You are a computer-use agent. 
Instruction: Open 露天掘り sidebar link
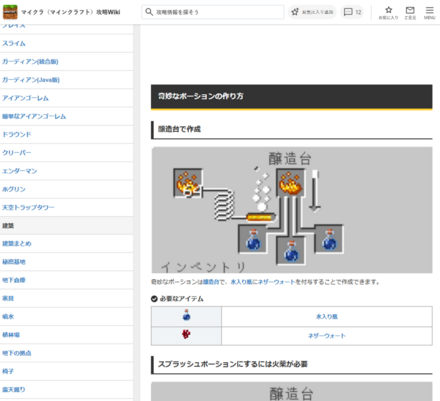[x=14, y=389]
